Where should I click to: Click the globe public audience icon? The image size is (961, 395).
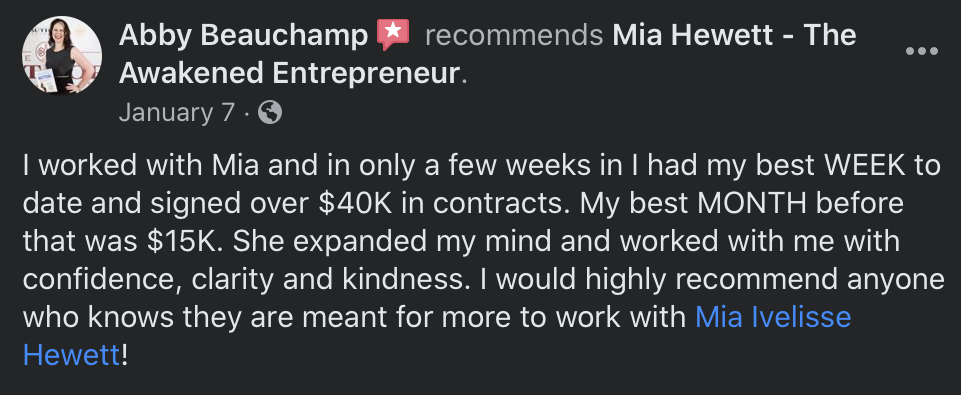tap(270, 112)
